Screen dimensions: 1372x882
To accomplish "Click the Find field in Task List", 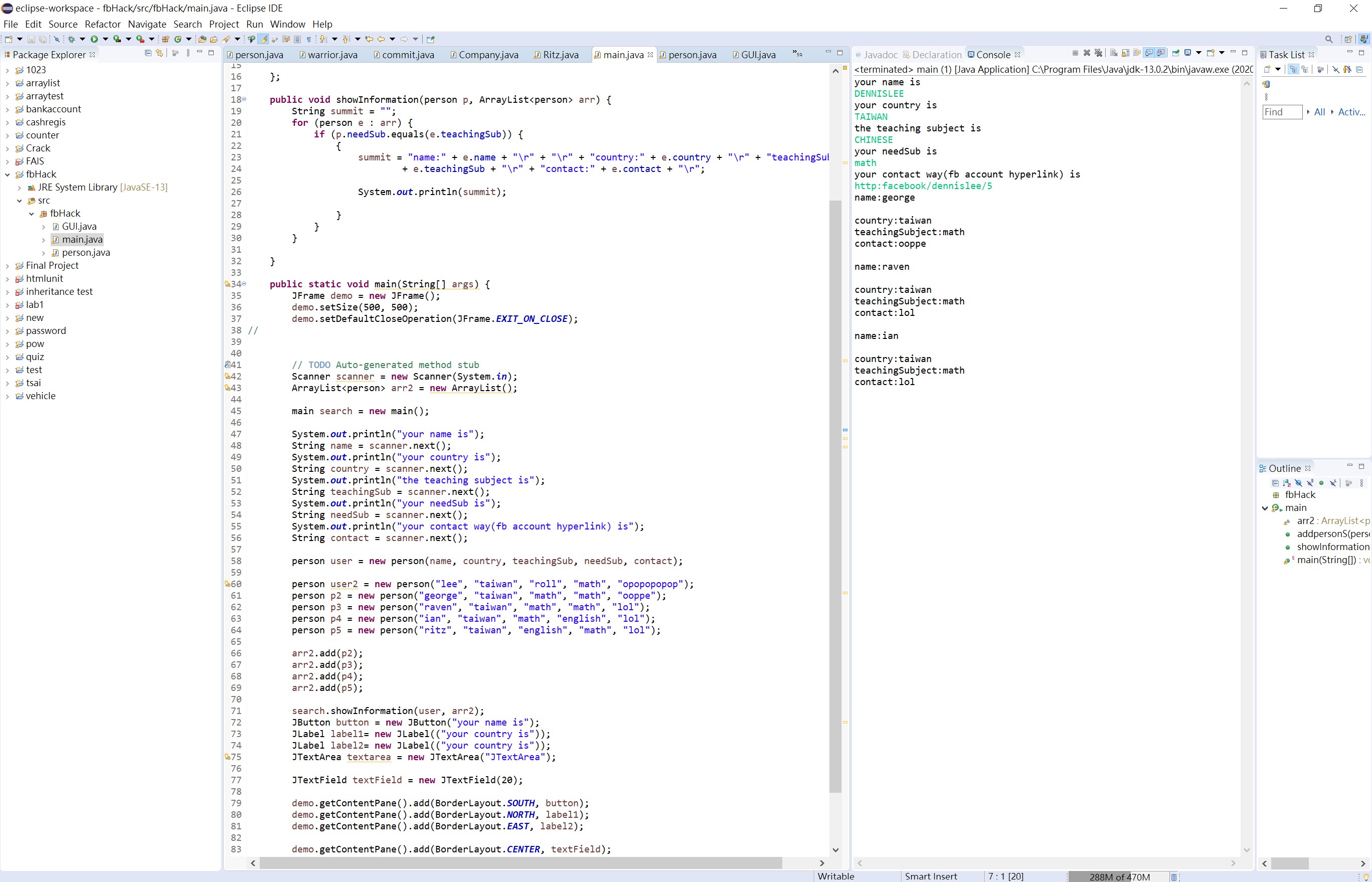I will tap(1282, 112).
